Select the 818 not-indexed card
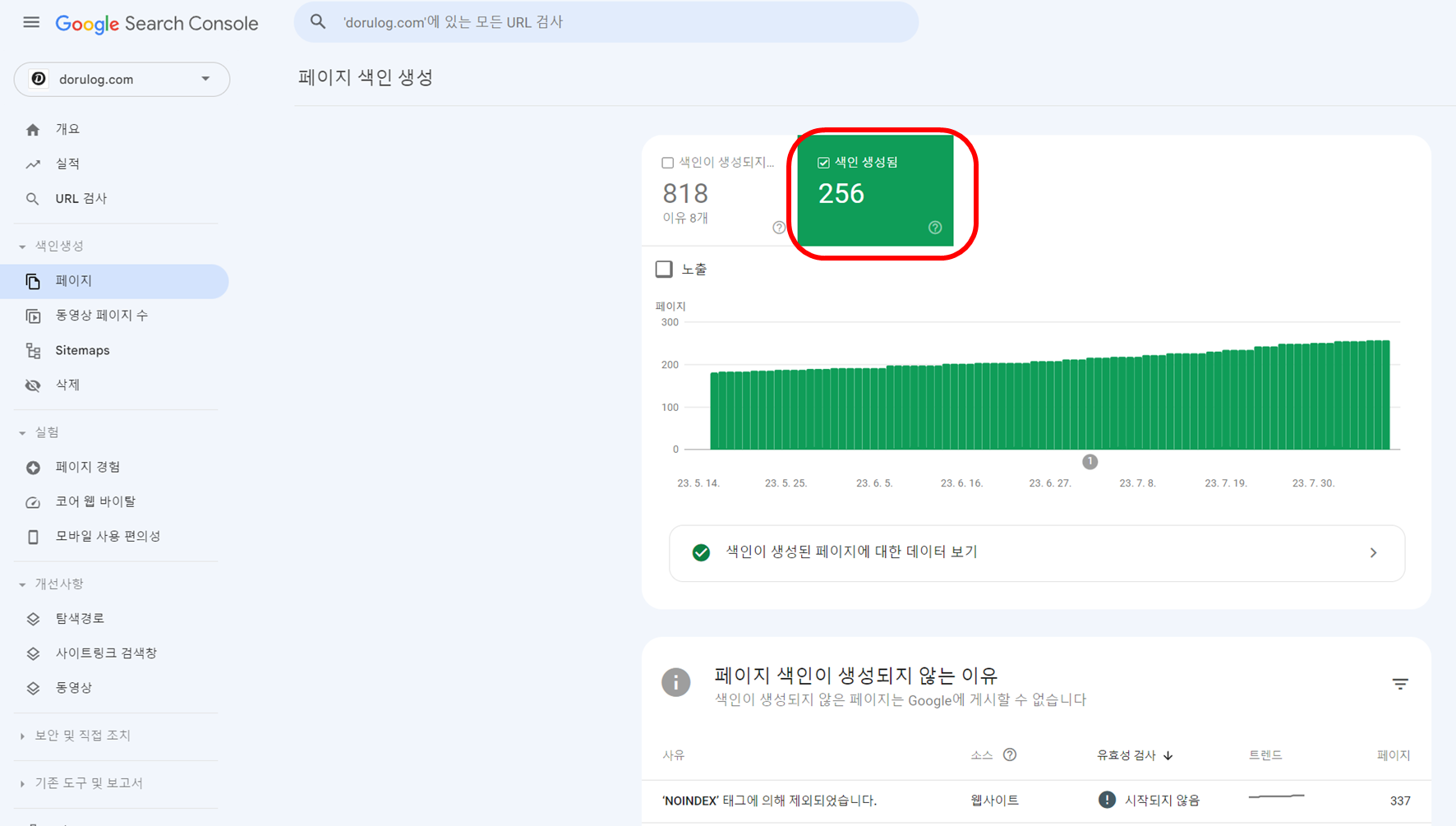Screen dimensions: 1456x826 click(720, 191)
